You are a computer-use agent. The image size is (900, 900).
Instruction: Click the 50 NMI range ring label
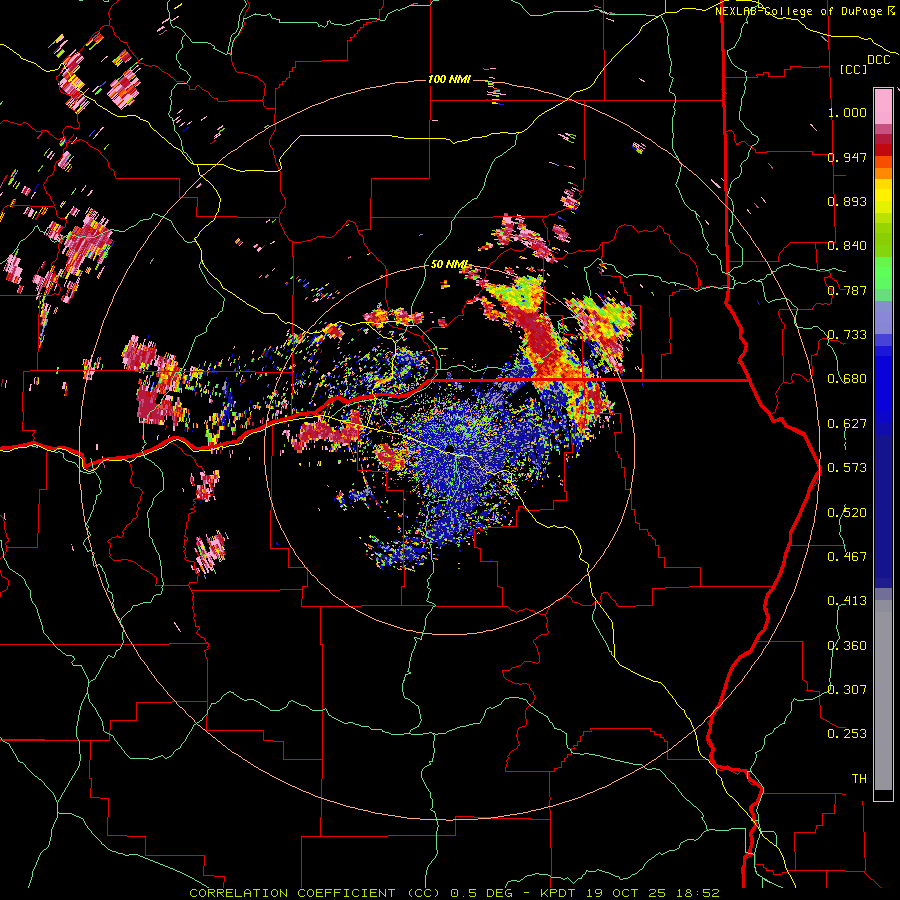click(449, 265)
